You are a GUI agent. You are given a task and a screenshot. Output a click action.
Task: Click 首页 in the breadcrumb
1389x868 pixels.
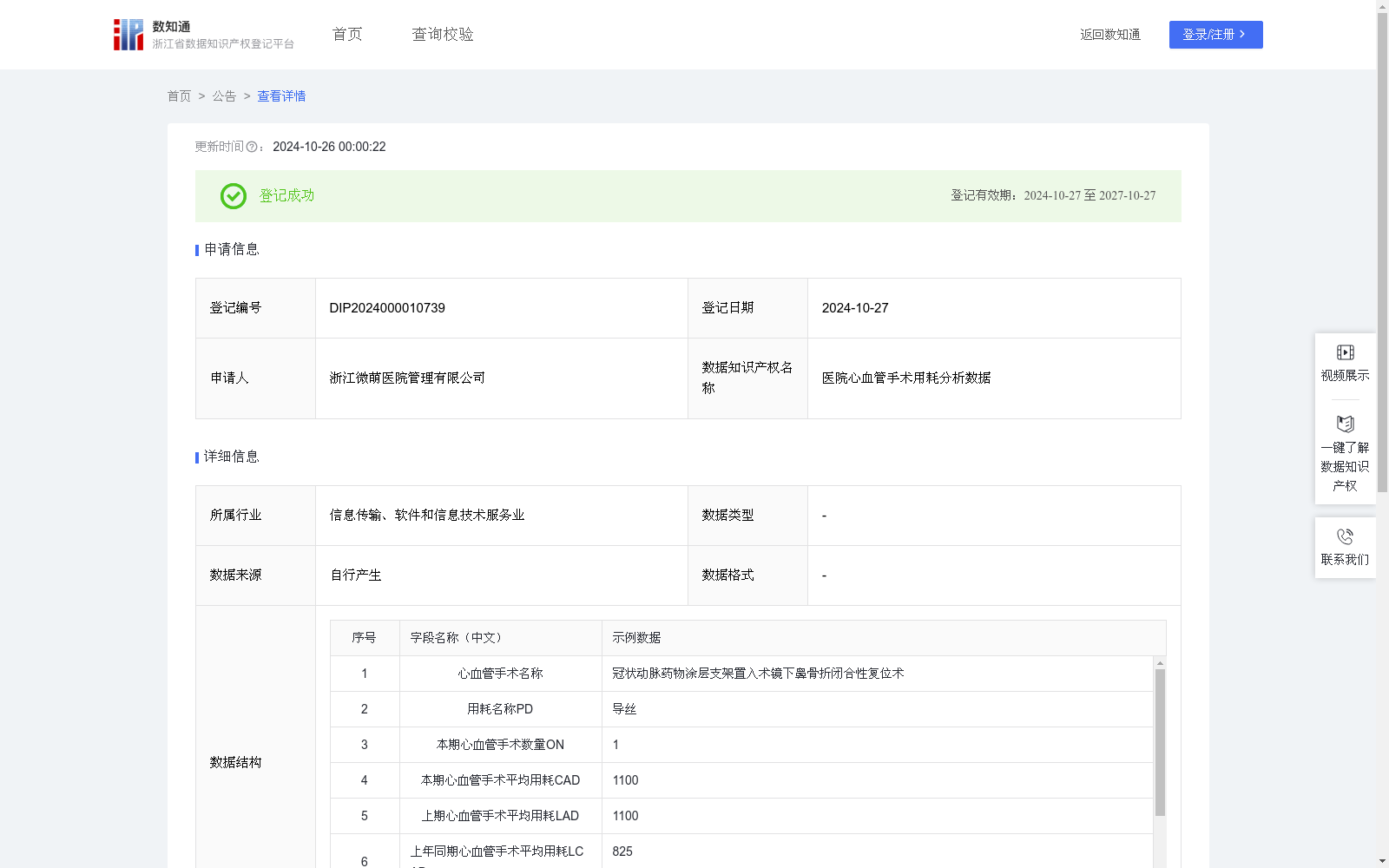(179, 96)
